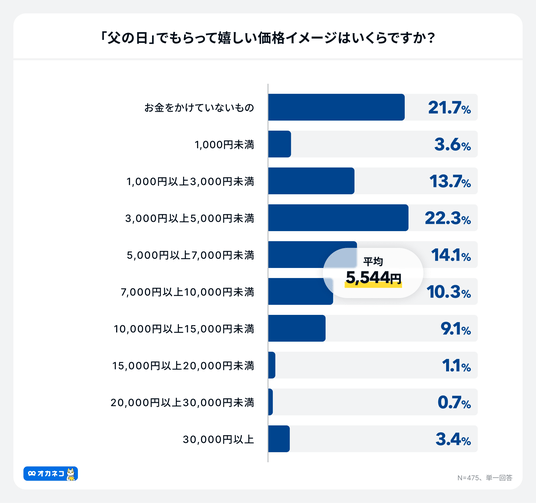The width and height of the screenshot is (536, 503).
Task: Click the 13.7% value label
Action: pyautogui.click(x=450, y=181)
